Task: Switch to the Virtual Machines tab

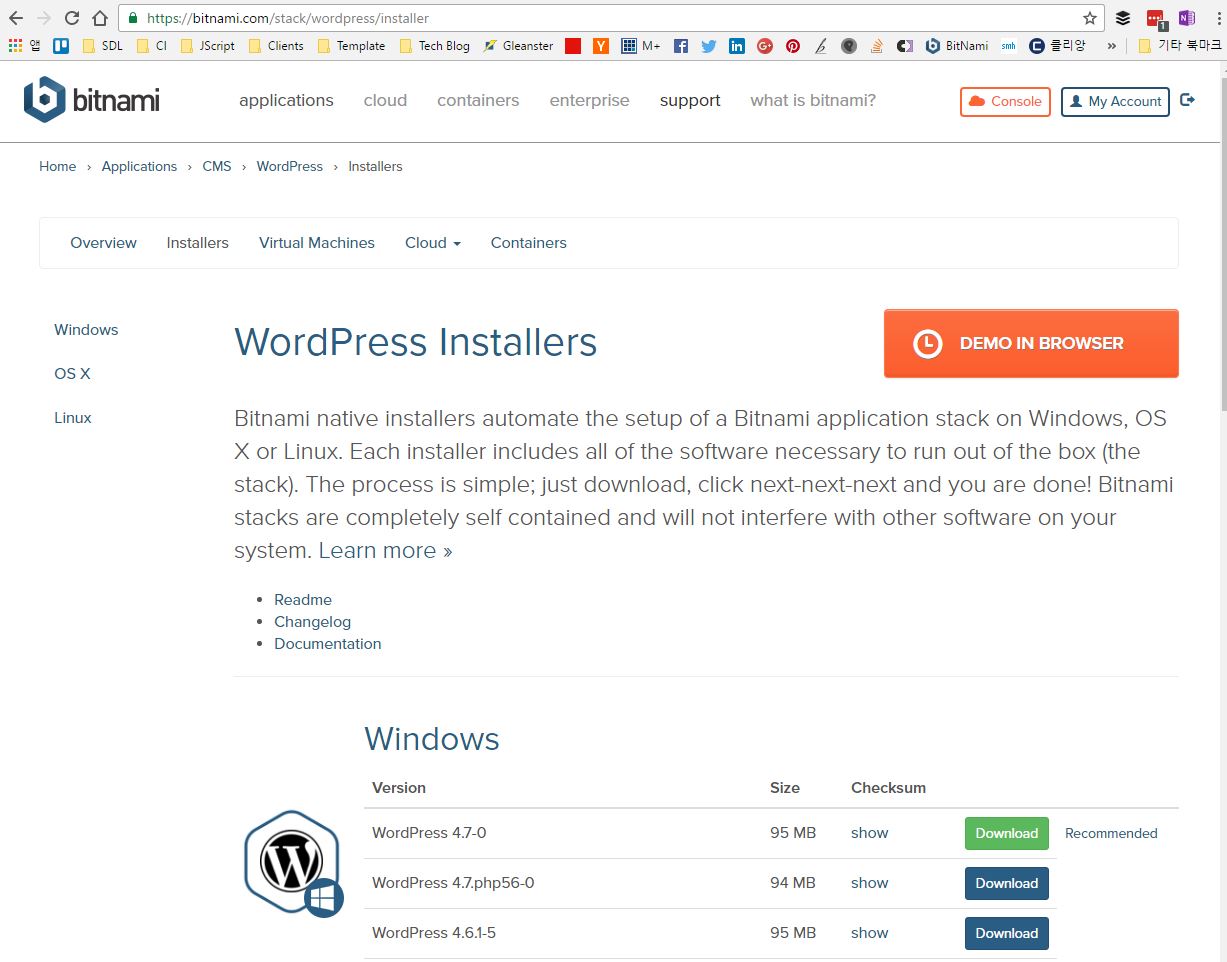Action: coord(317,243)
